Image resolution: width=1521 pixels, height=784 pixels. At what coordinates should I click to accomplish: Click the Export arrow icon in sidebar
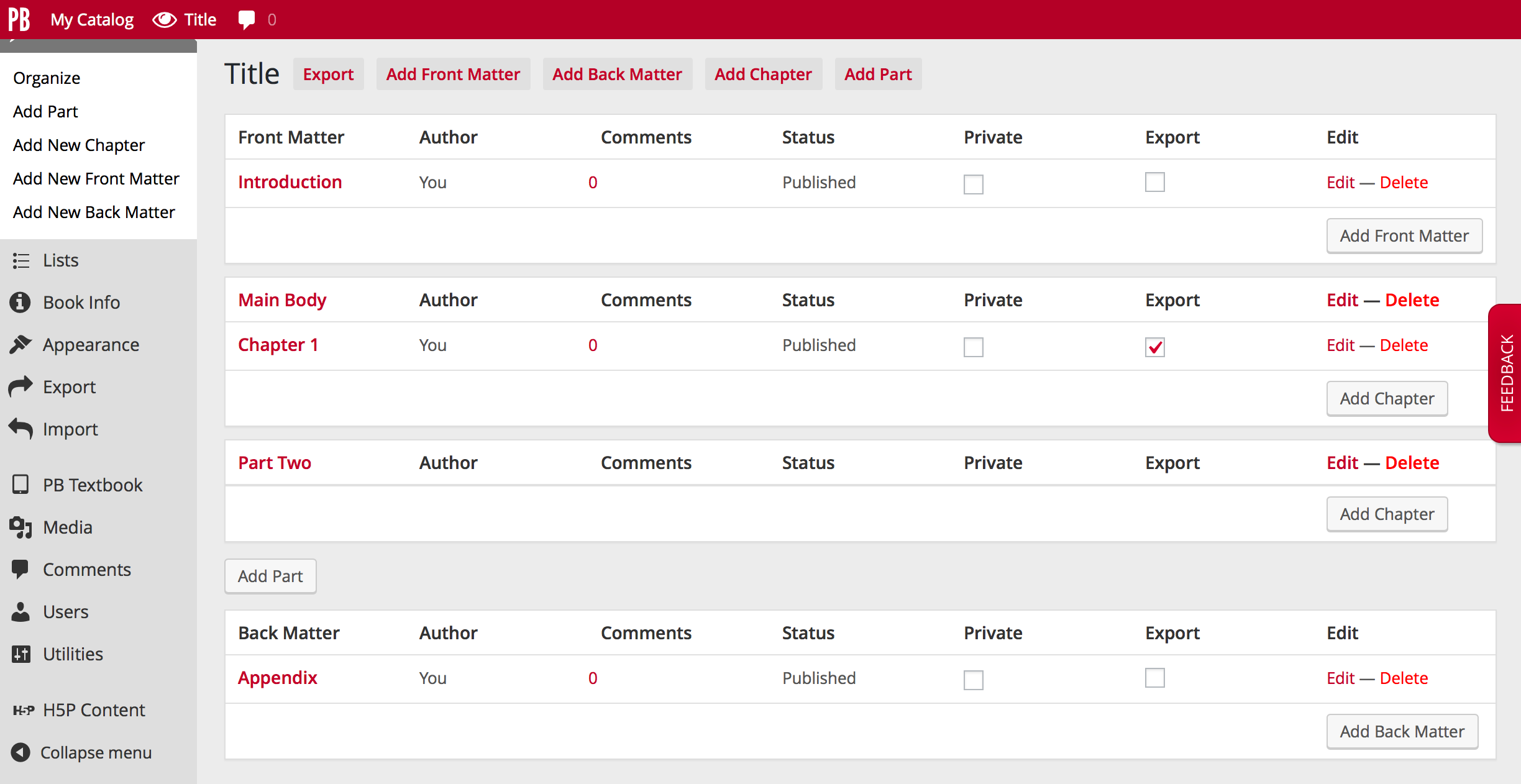pyautogui.click(x=20, y=386)
